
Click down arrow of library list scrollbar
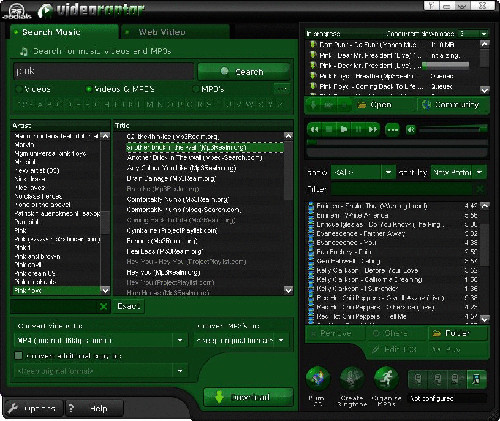point(485,319)
